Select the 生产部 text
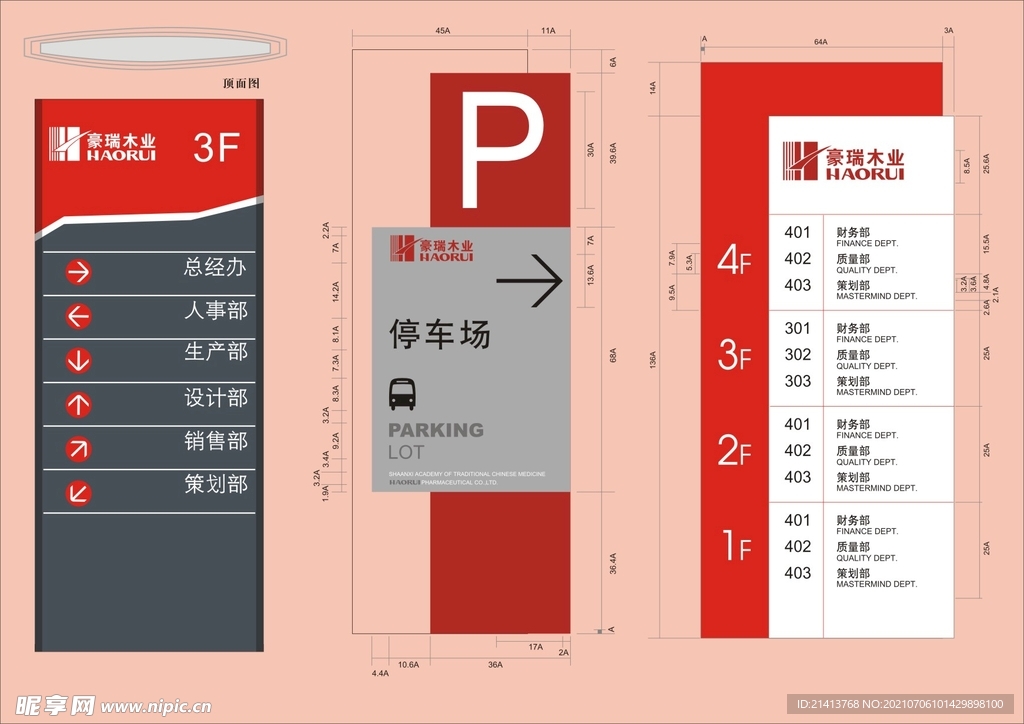 coord(216,352)
